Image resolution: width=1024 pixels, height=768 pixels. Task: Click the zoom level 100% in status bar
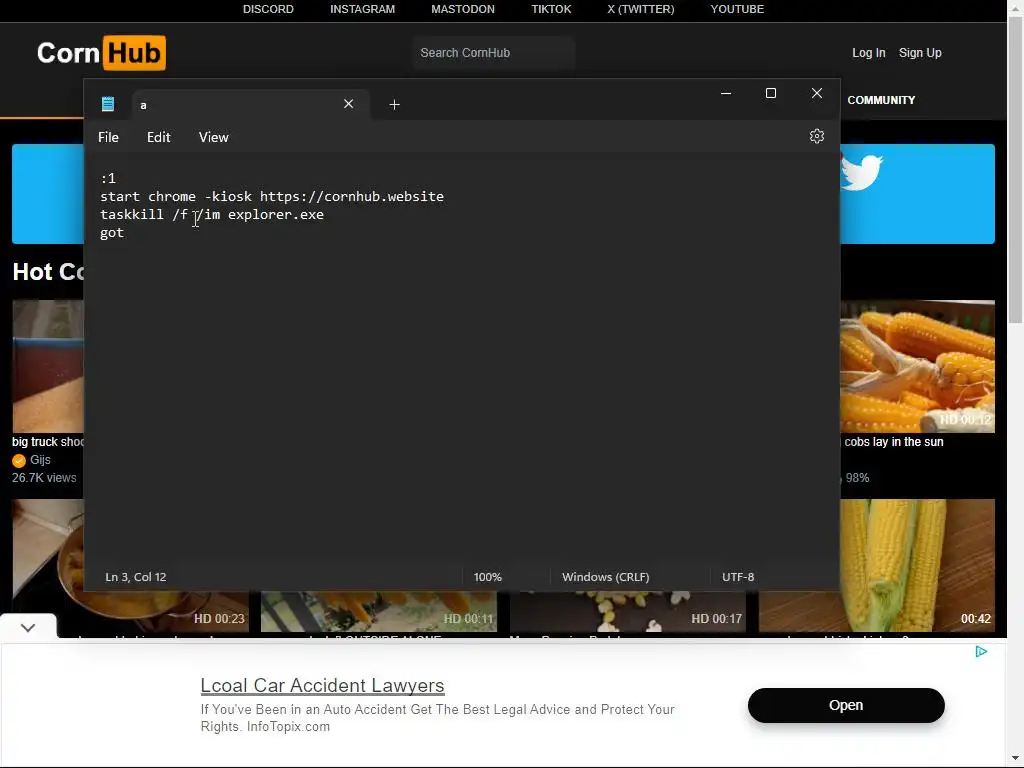pyautogui.click(x=488, y=577)
